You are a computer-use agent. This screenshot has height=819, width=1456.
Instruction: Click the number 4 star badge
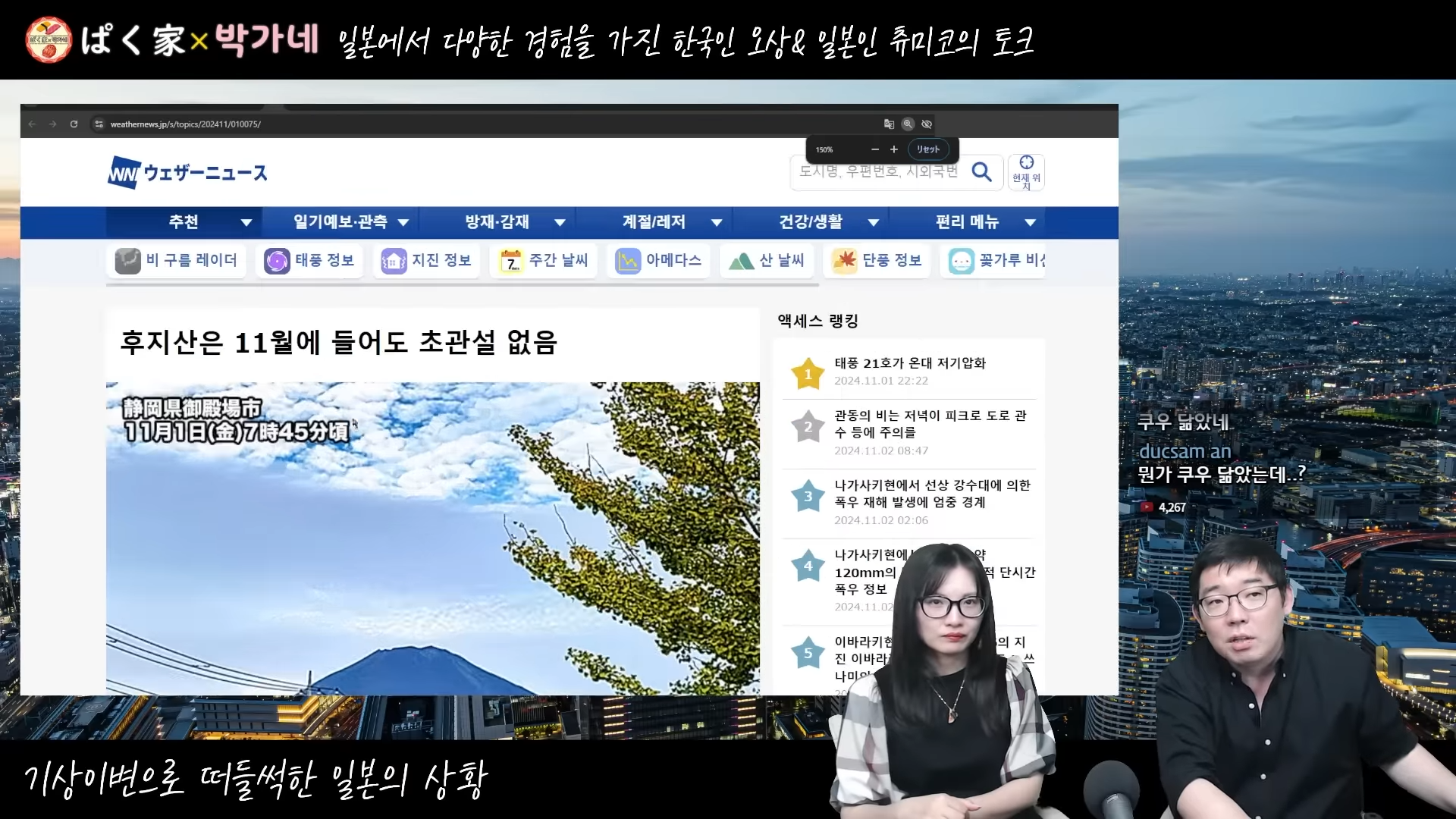coord(808,566)
